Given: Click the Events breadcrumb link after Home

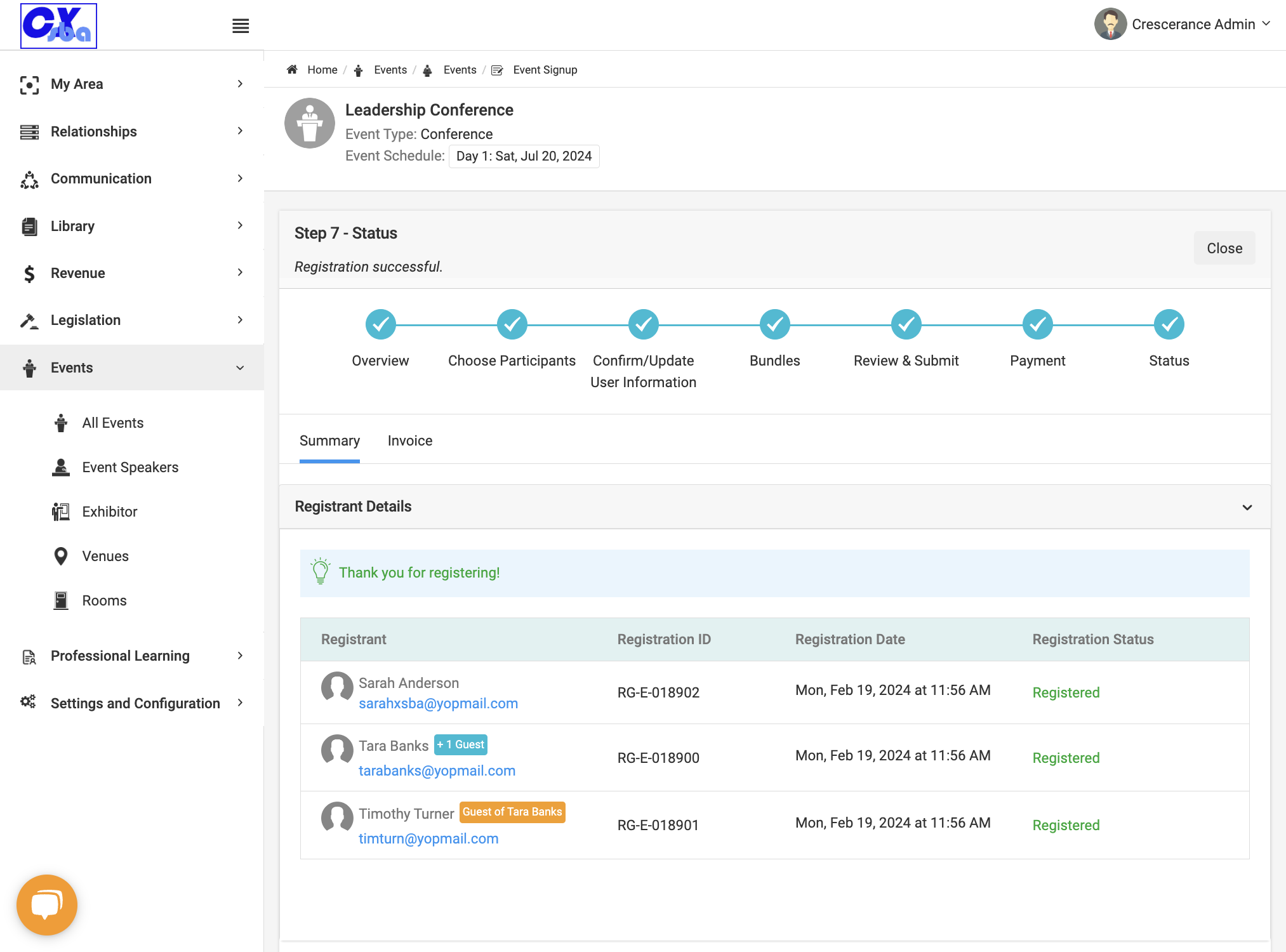Looking at the screenshot, I should (x=390, y=70).
